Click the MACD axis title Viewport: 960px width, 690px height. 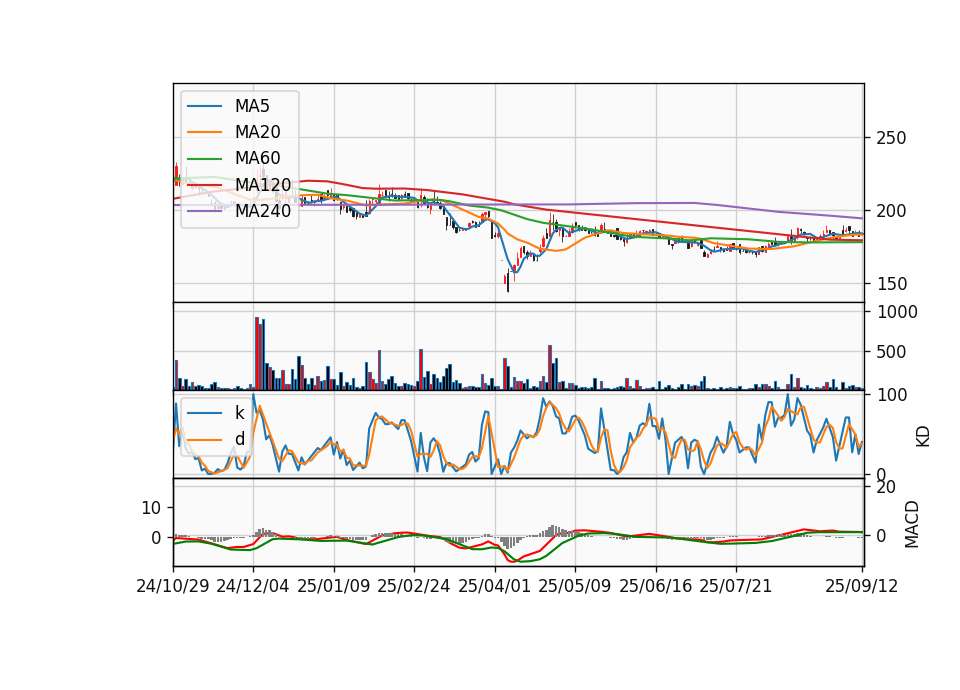click(x=912, y=524)
